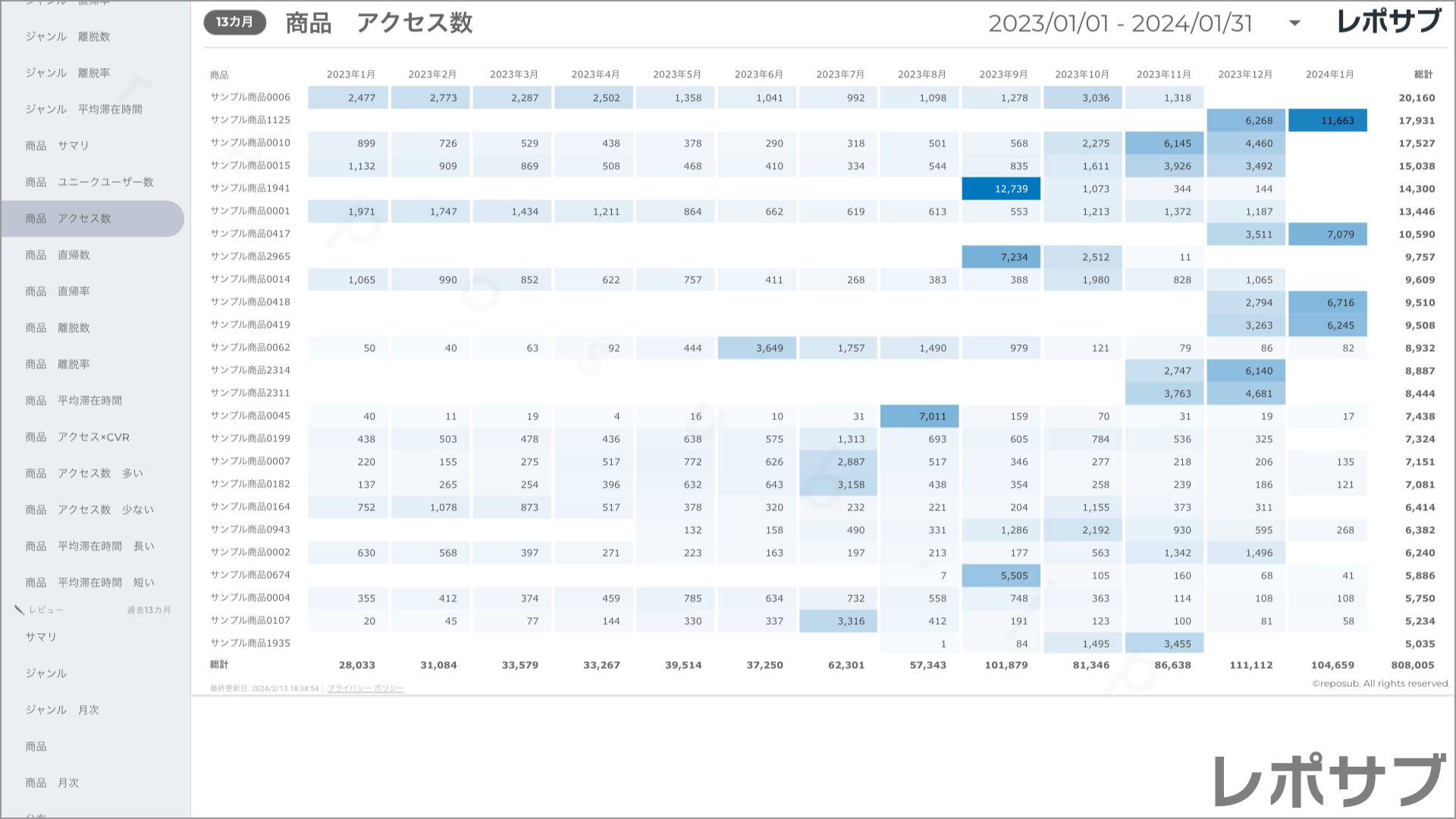The width and height of the screenshot is (1456, 819).
Task: Open 商品 直帰率 report
Action: pos(58,291)
